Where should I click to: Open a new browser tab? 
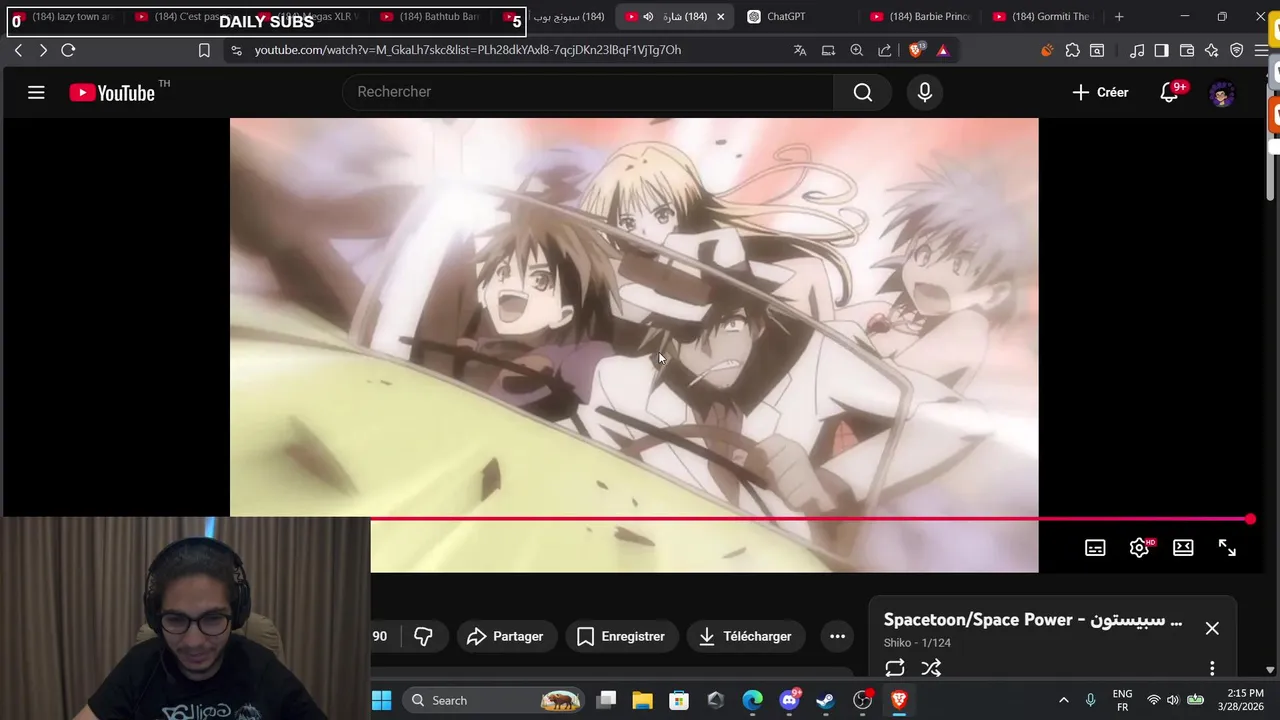point(1119,17)
